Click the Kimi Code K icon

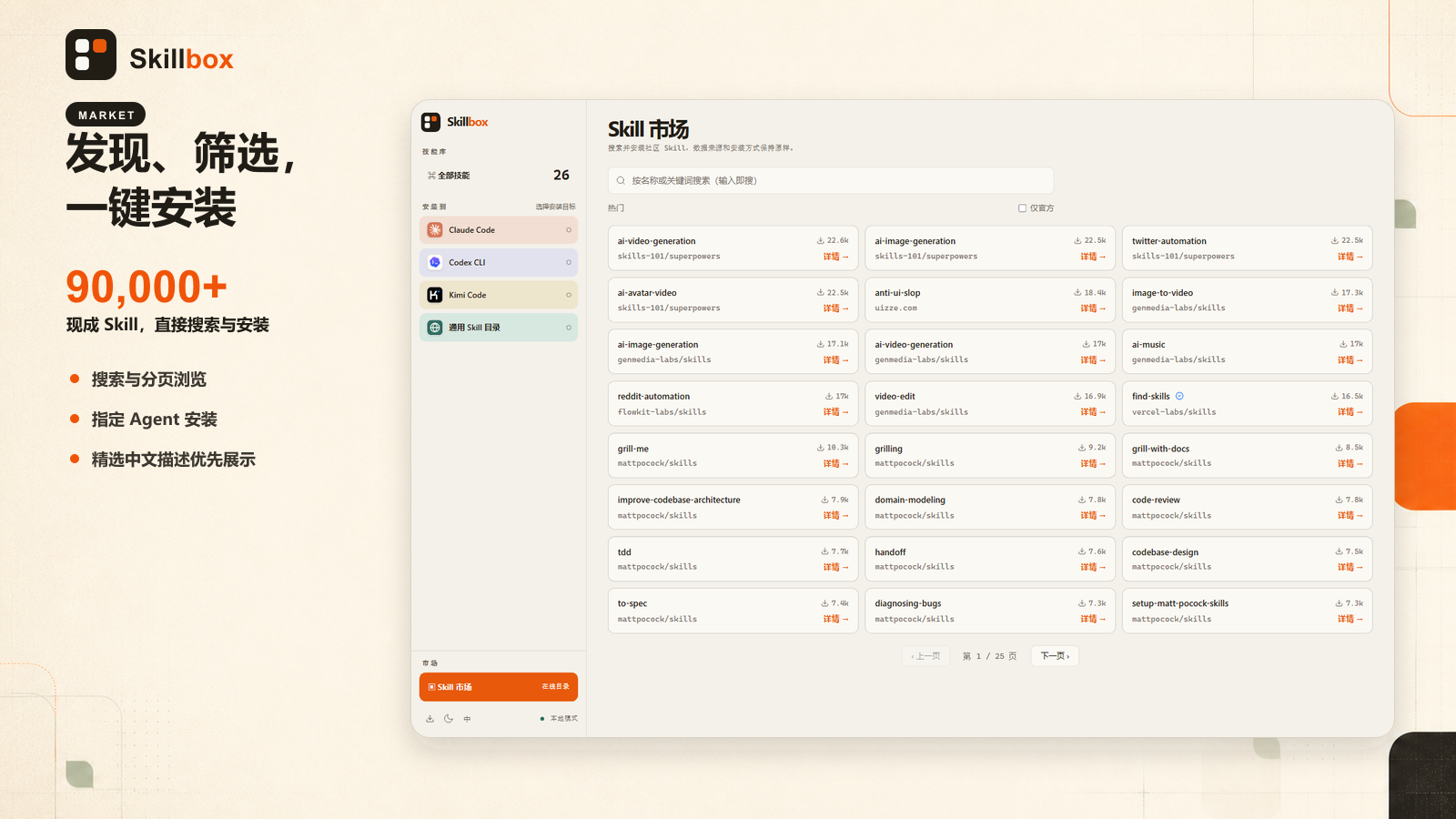(x=435, y=295)
